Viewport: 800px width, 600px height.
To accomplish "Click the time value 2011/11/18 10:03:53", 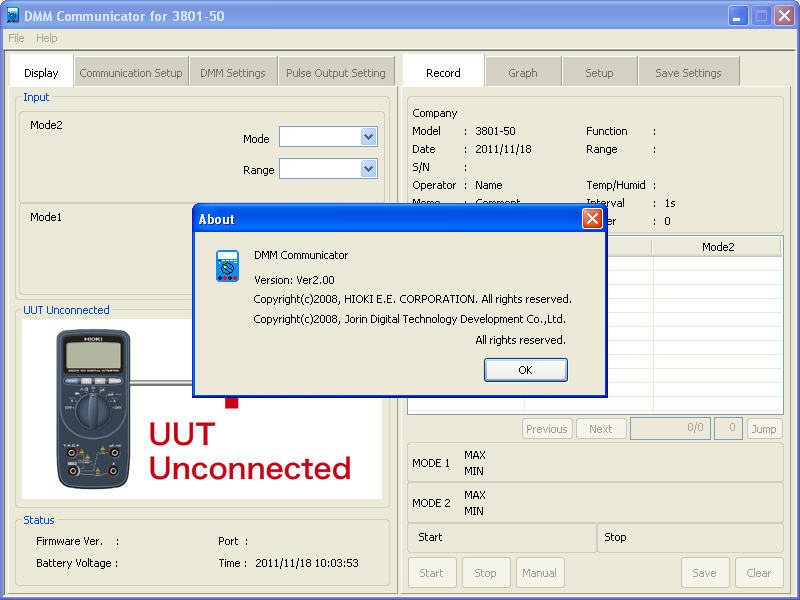I will click(x=307, y=563).
